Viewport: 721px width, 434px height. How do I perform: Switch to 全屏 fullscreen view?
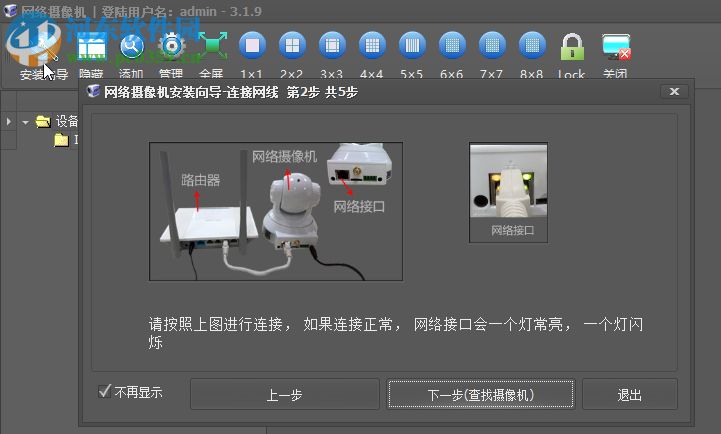212,46
